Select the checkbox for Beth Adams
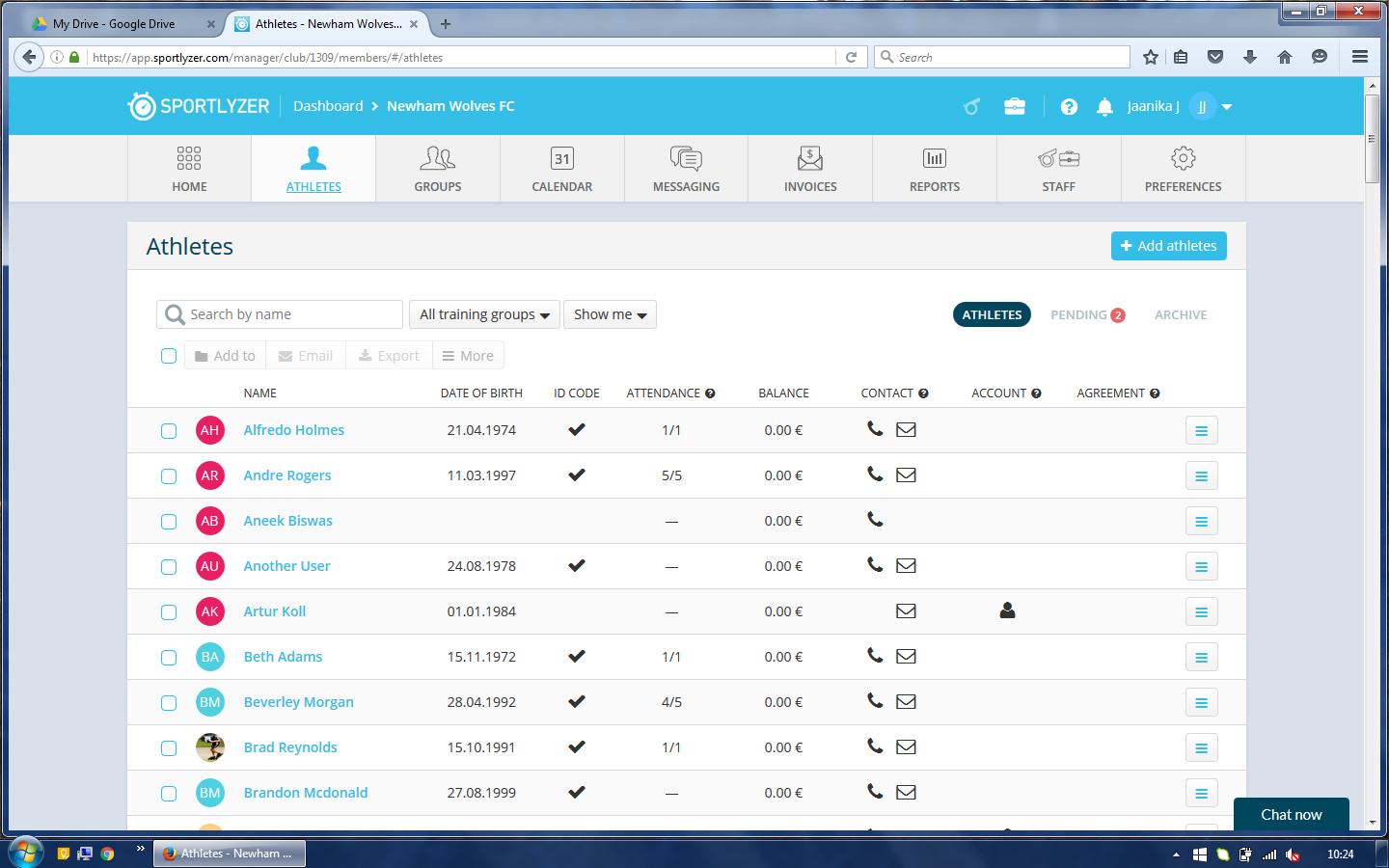1389x868 pixels. (169, 657)
